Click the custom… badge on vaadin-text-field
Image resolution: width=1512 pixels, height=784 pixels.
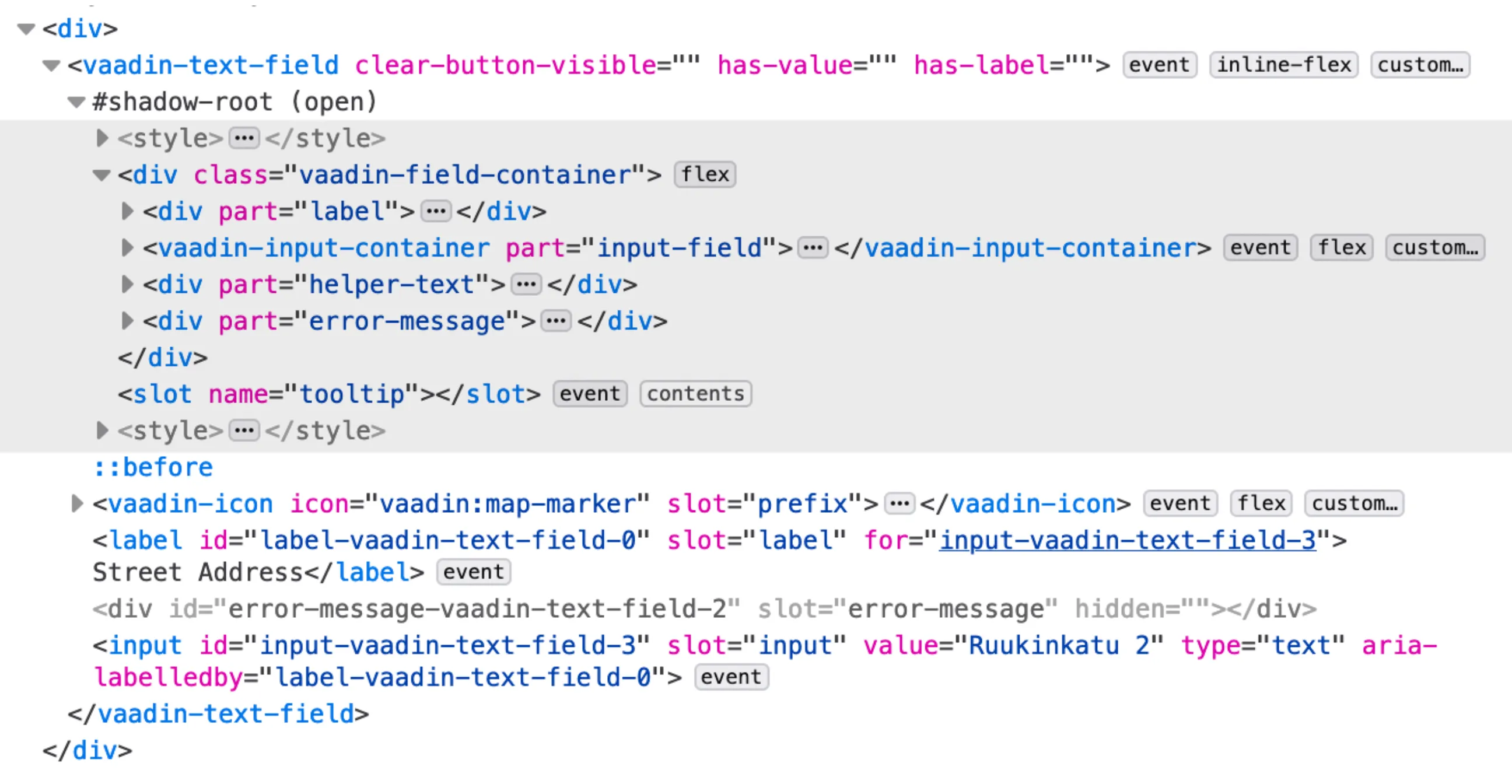1420,65
